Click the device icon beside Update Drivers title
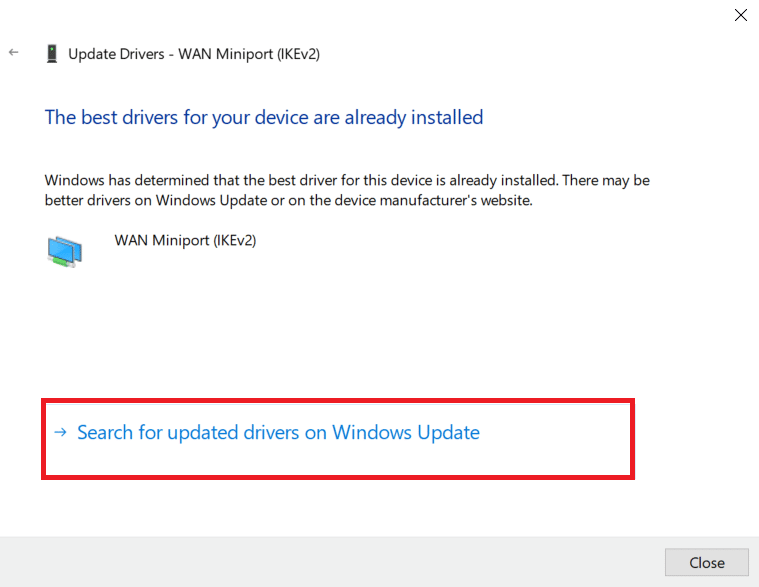 (52, 54)
